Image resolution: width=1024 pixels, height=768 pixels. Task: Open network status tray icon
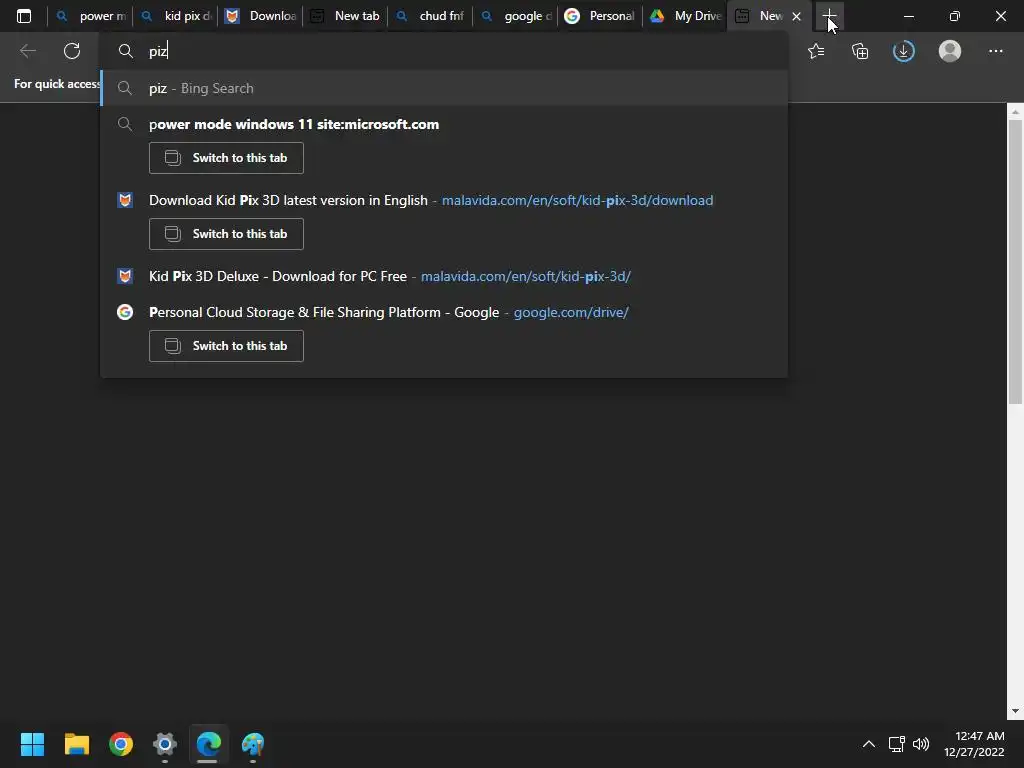[897, 744]
